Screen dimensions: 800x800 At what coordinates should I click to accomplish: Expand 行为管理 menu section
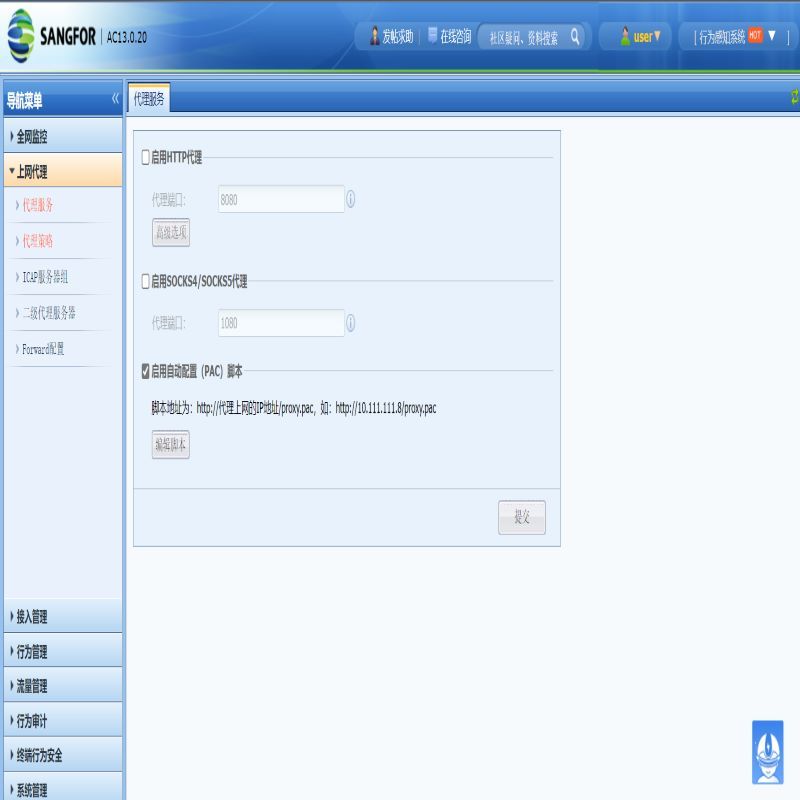tap(63, 652)
